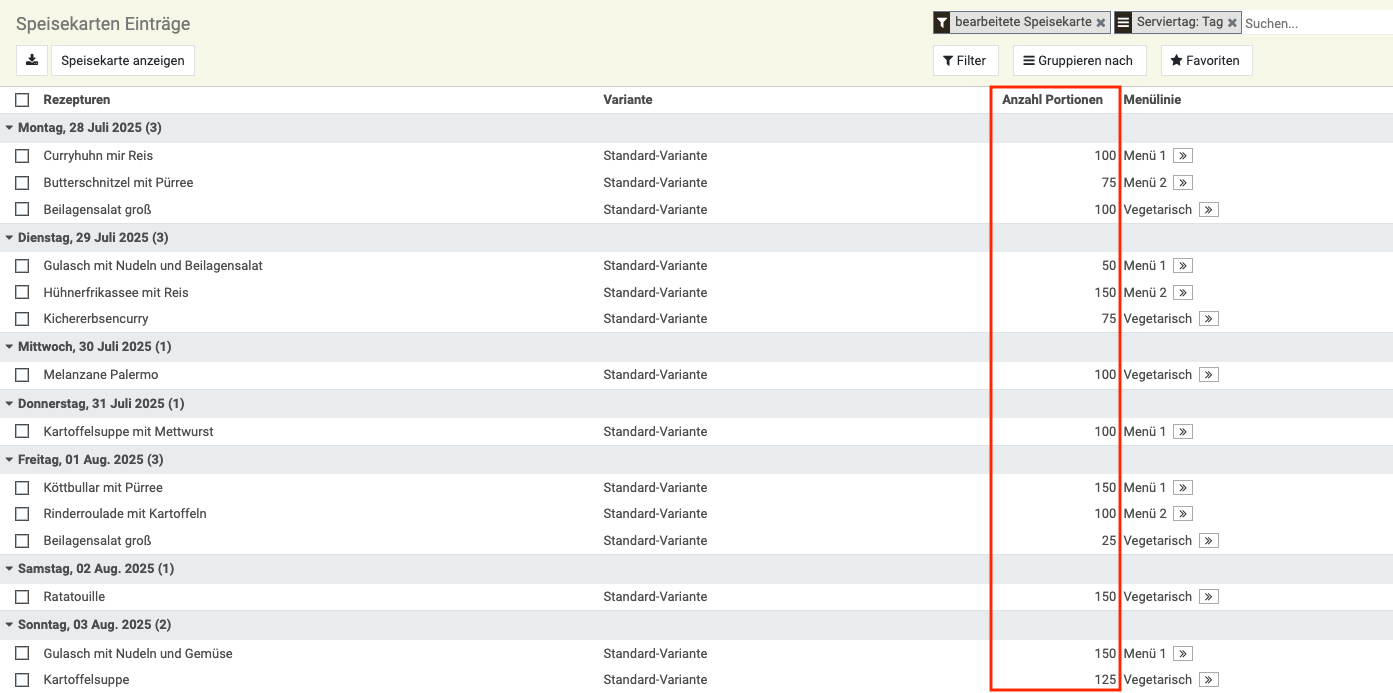Select all rows with header checkbox
The height and width of the screenshot is (693, 1393).
pos(22,100)
